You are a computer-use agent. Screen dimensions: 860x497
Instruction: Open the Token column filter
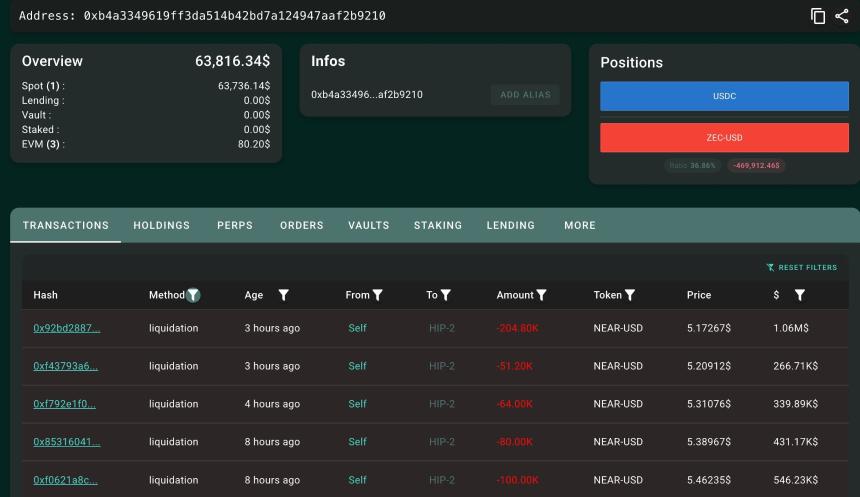tap(630, 295)
